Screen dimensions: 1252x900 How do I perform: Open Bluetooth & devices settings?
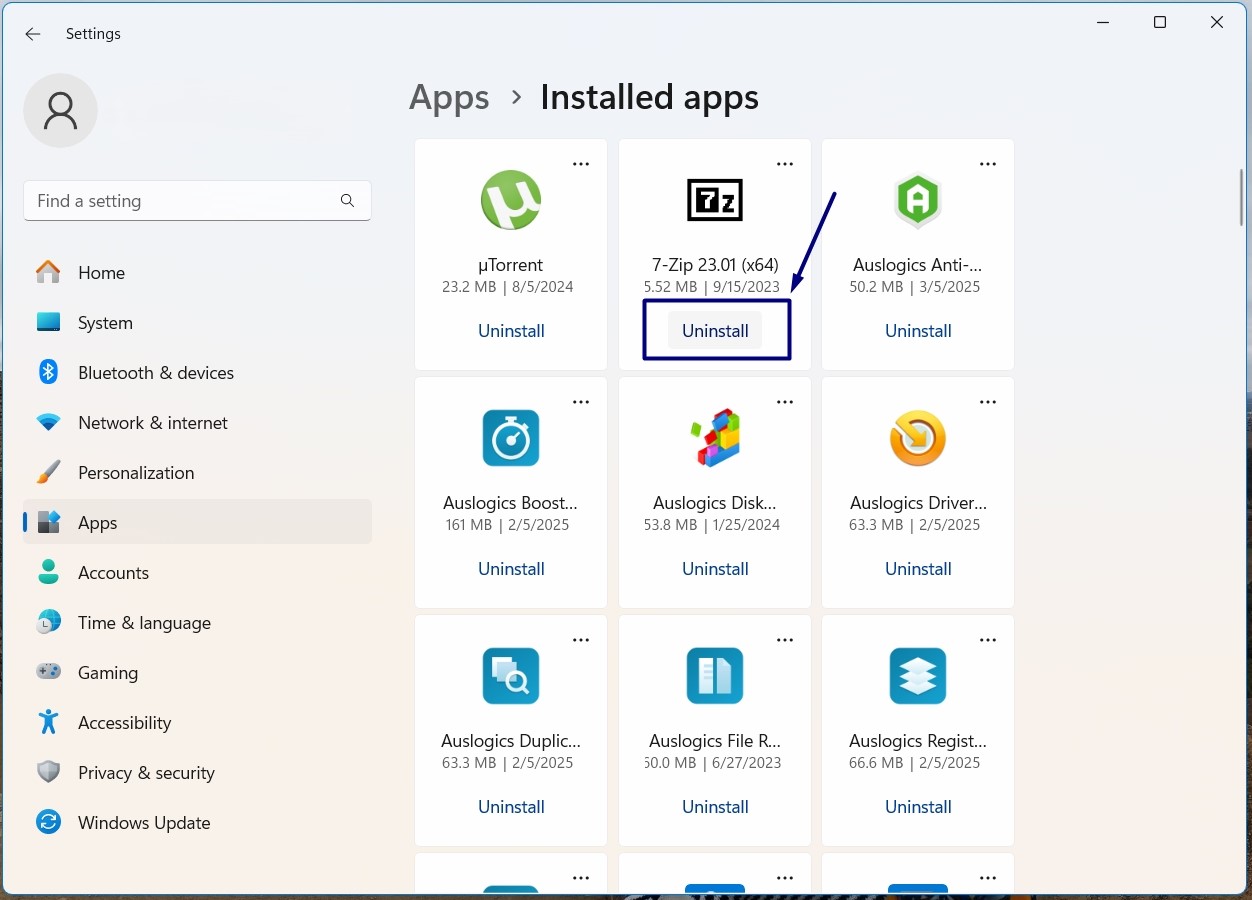point(155,373)
